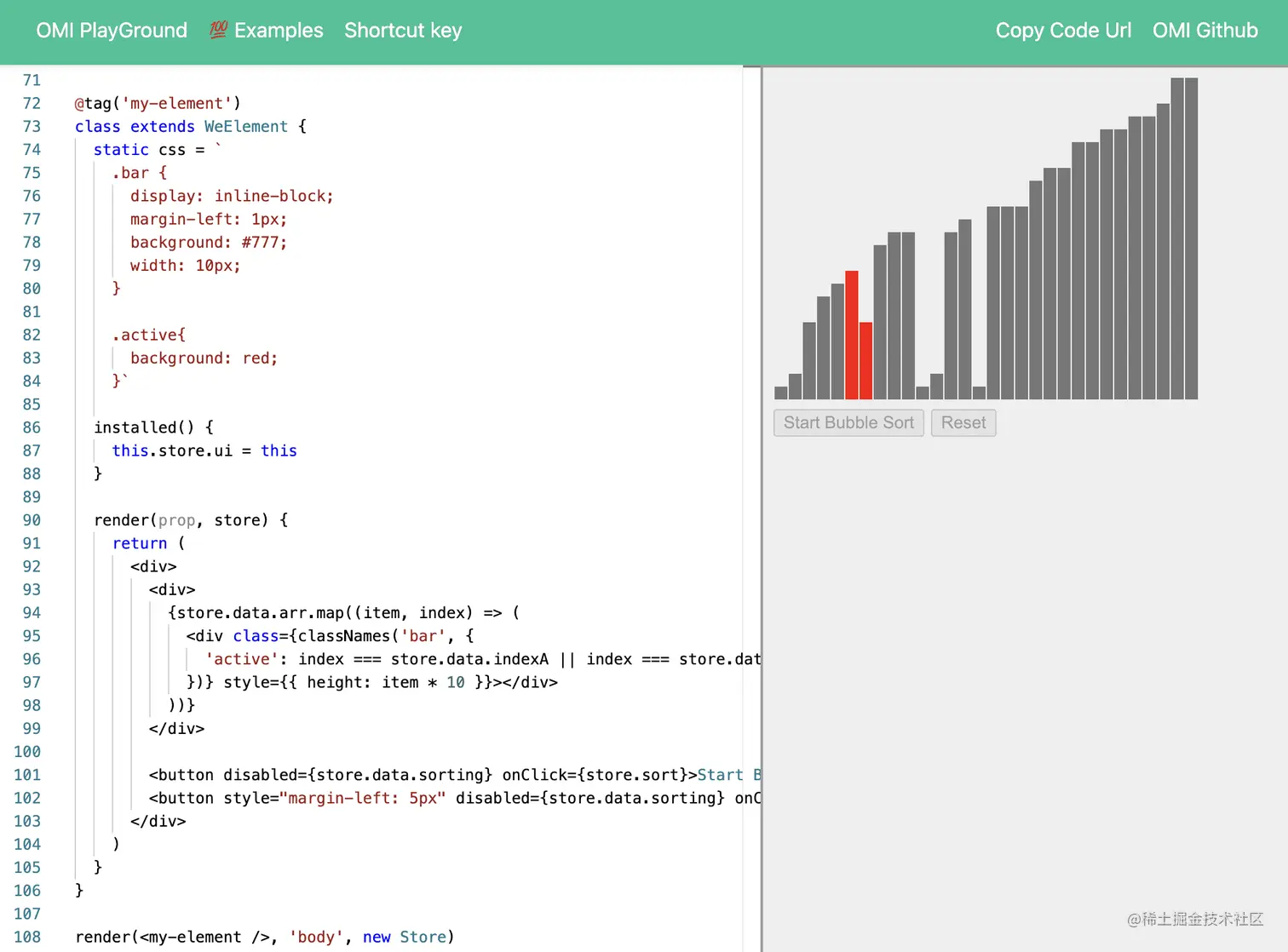Open the OMI Github link
This screenshot has height=952, width=1288.
(1205, 31)
